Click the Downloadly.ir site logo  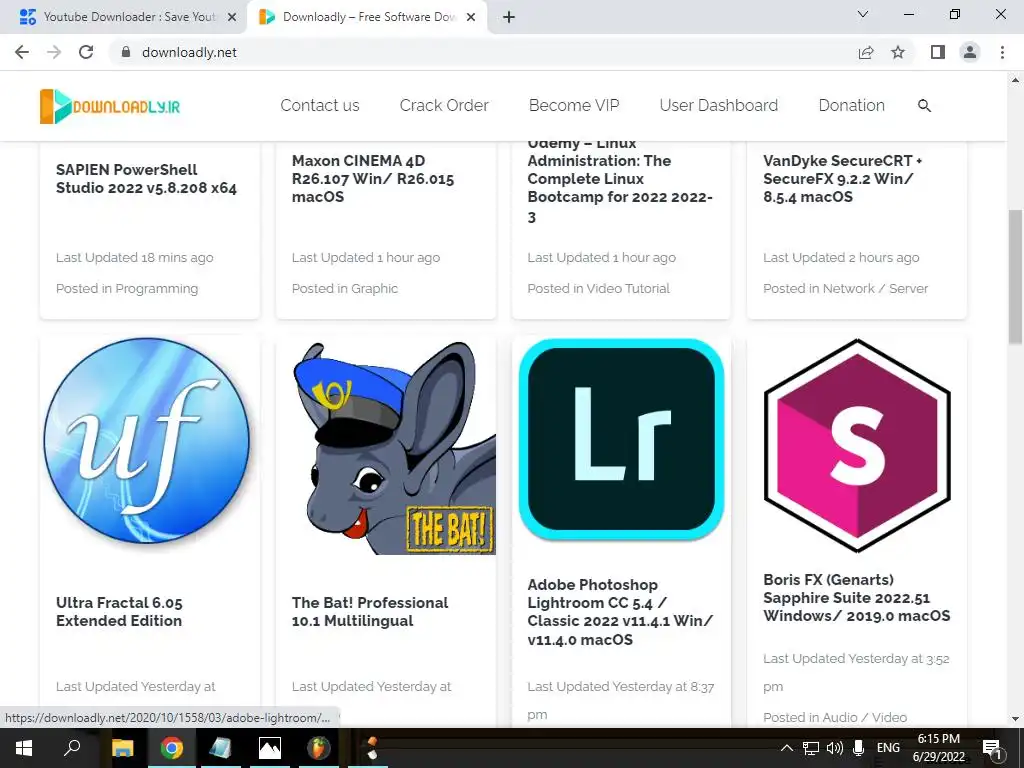(x=110, y=106)
